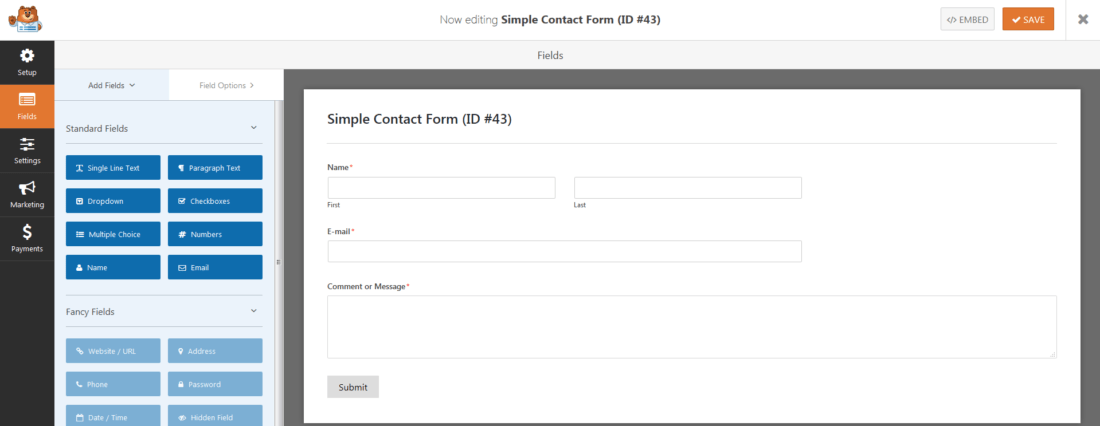Screen dimensions: 1100x426
Task: Close the form builder with X
Action: 1082,20
